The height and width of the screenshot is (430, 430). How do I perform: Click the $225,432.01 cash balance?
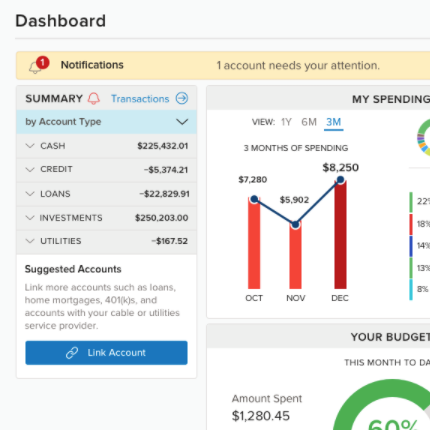pyautogui.click(x=163, y=146)
